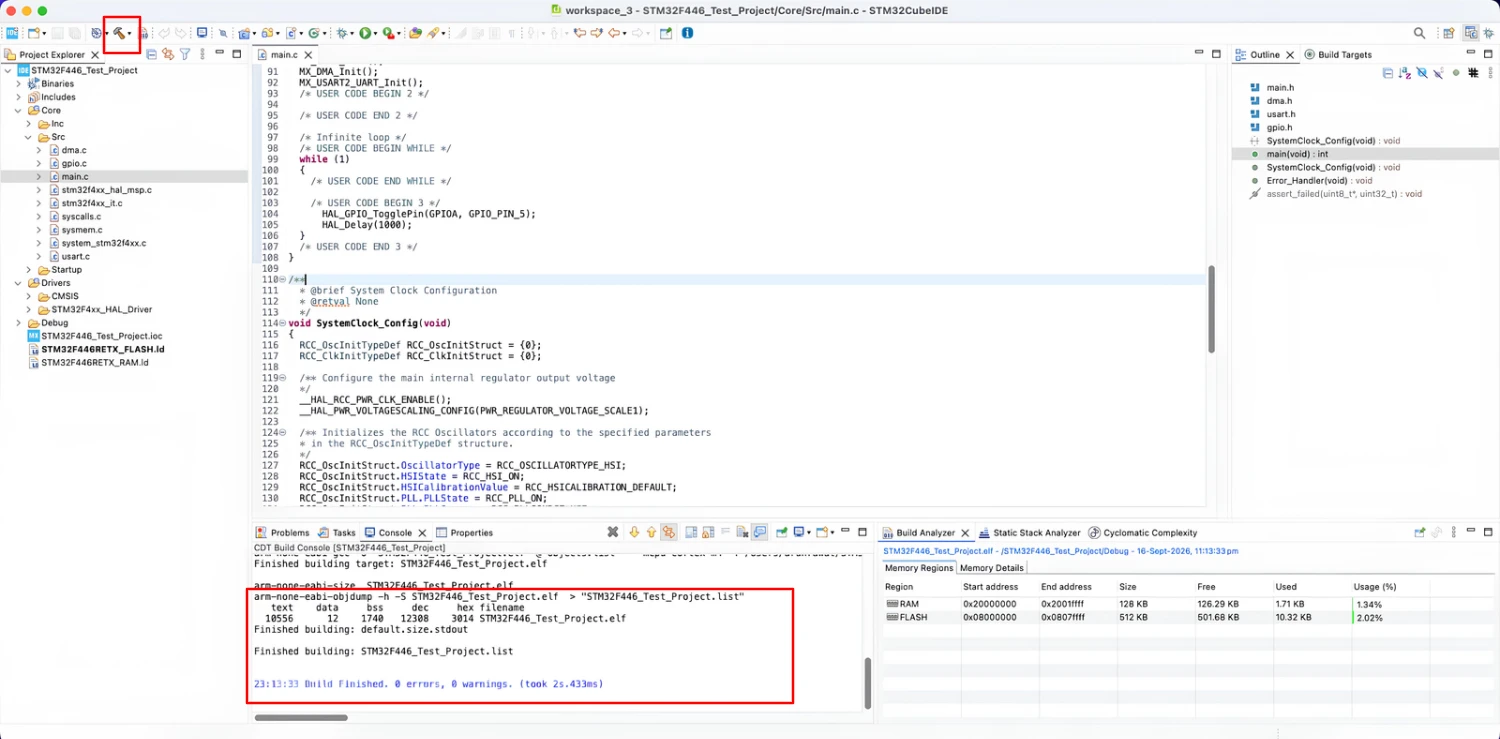Select gpio.c in Project Explorer

[74, 163]
